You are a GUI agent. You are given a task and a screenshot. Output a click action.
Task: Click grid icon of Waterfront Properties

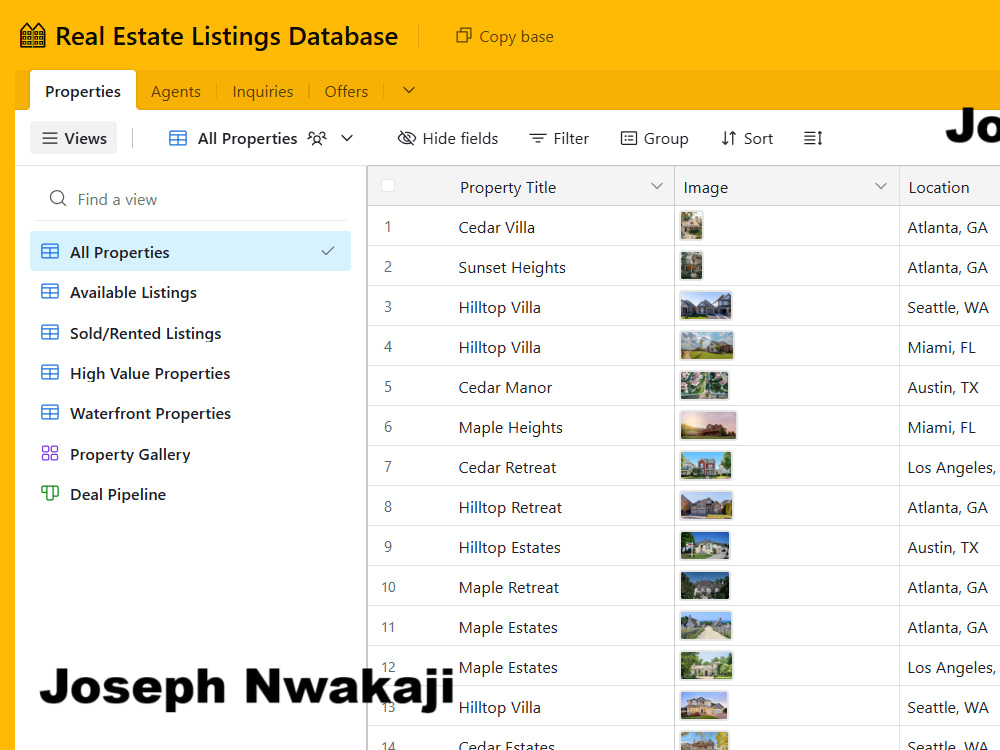pos(50,413)
